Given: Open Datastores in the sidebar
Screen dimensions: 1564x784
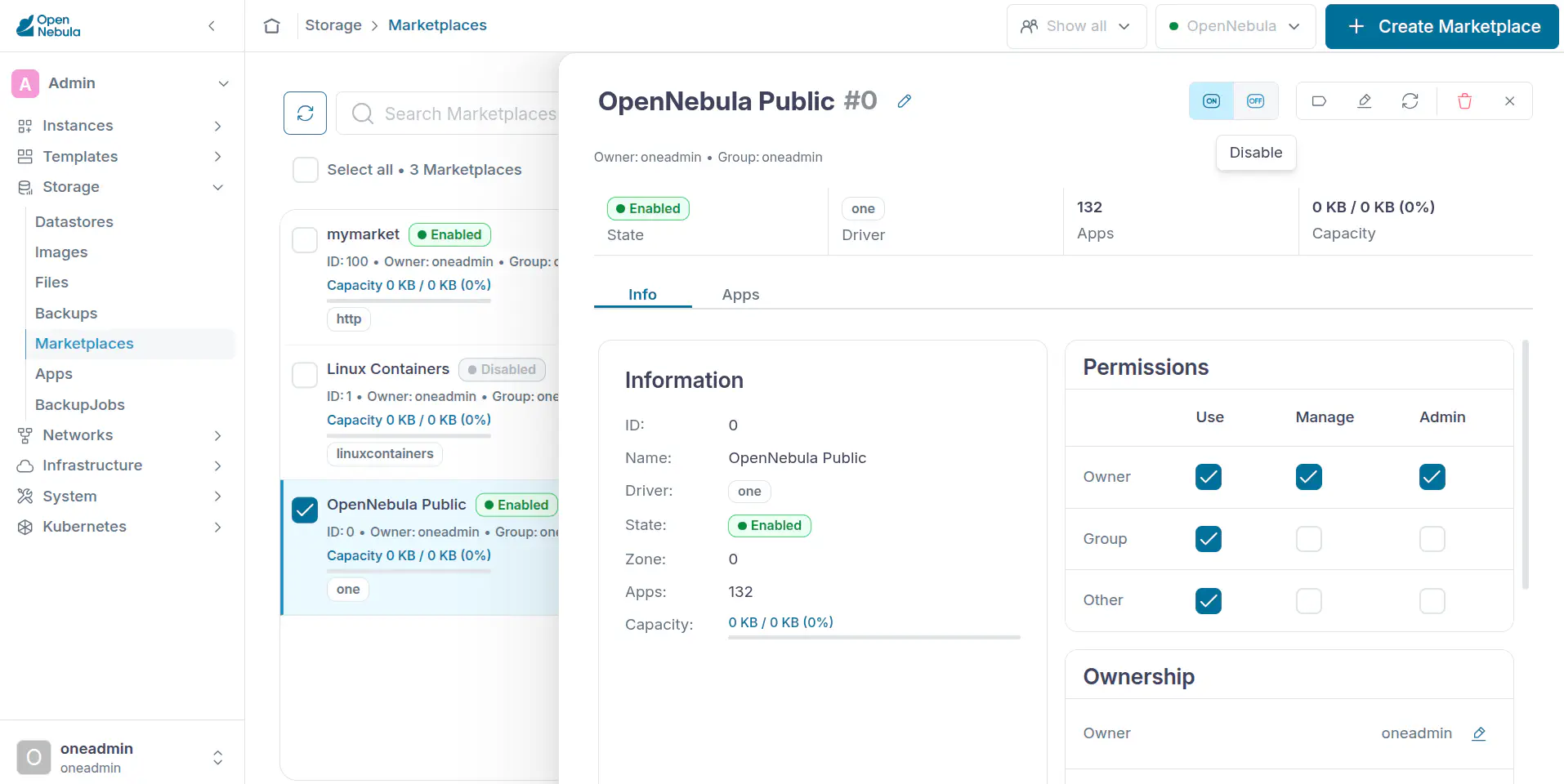Looking at the screenshot, I should [x=74, y=222].
